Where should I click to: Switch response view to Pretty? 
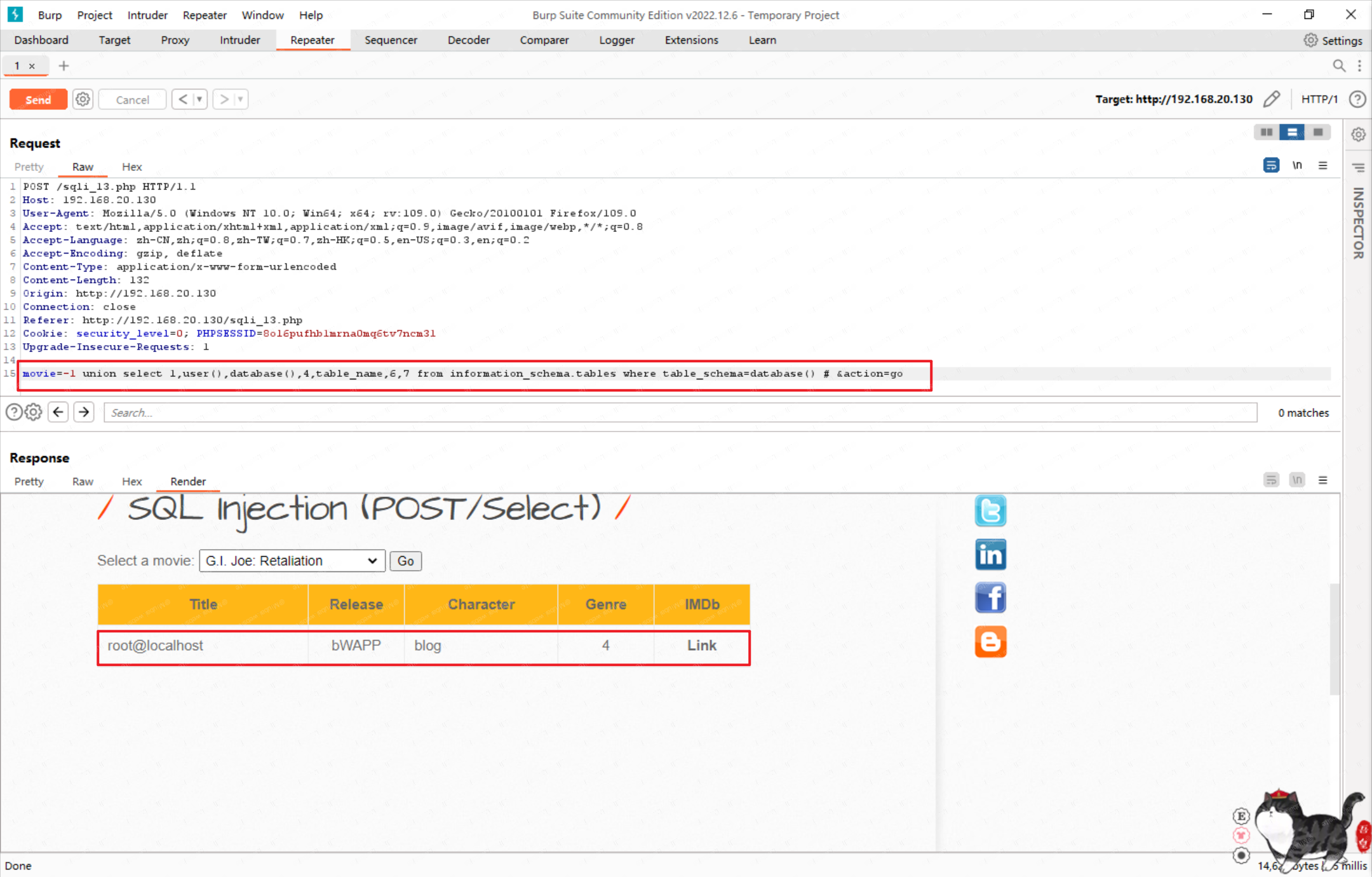pyautogui.click(x=29, y=481)
